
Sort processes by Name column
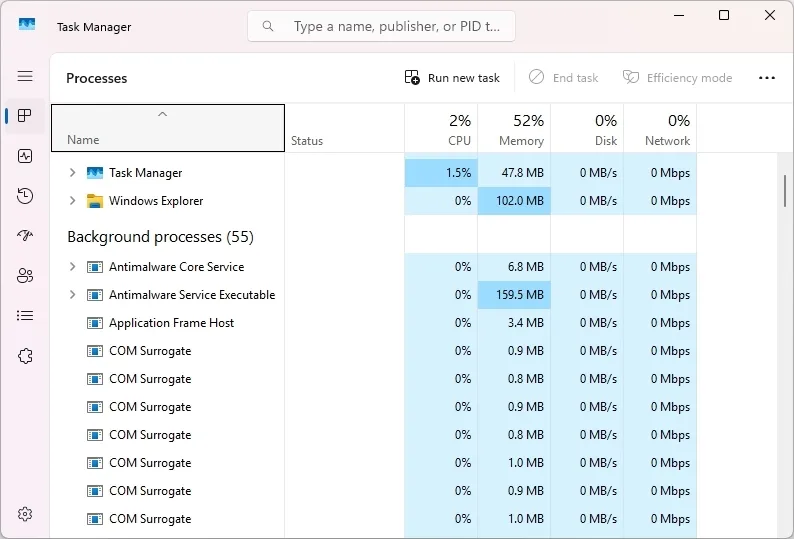pos(168,128)
